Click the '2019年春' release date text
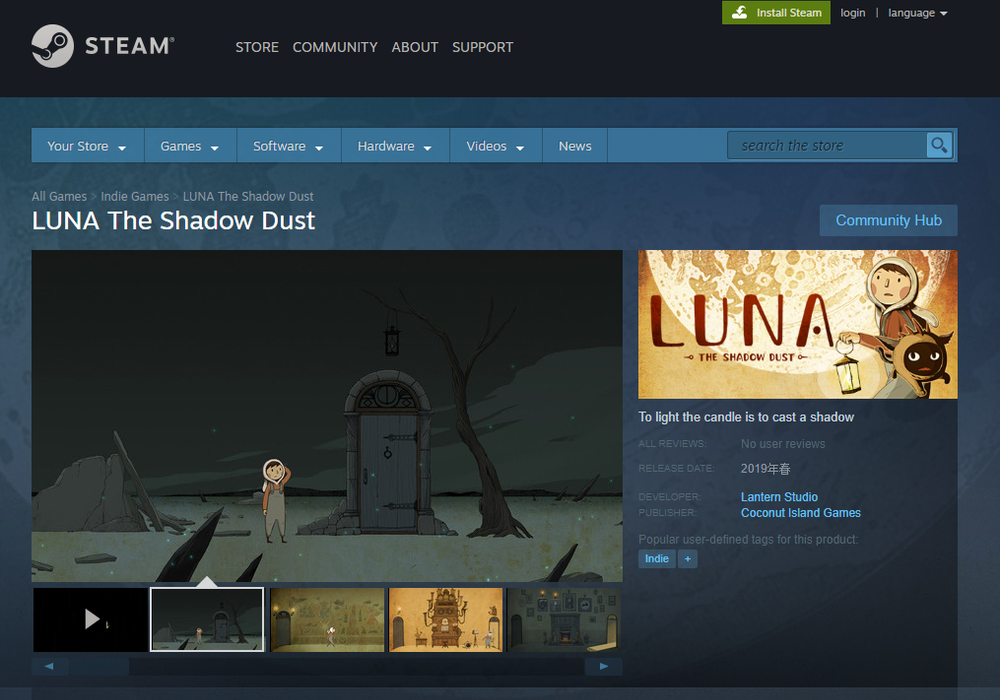Viewport: 1000px width, 700px height. 765,469
